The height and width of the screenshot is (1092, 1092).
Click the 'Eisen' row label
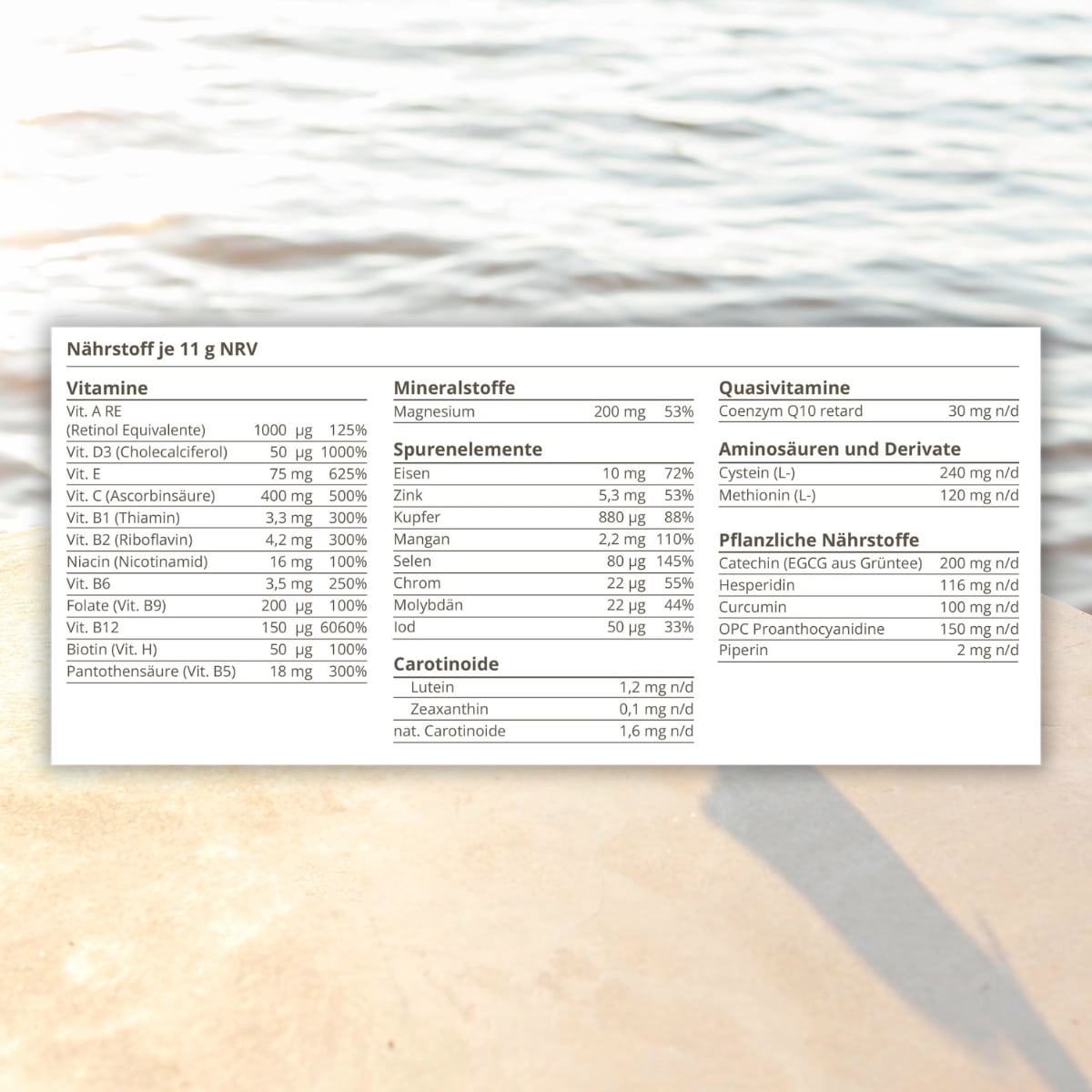pos(412,473)
